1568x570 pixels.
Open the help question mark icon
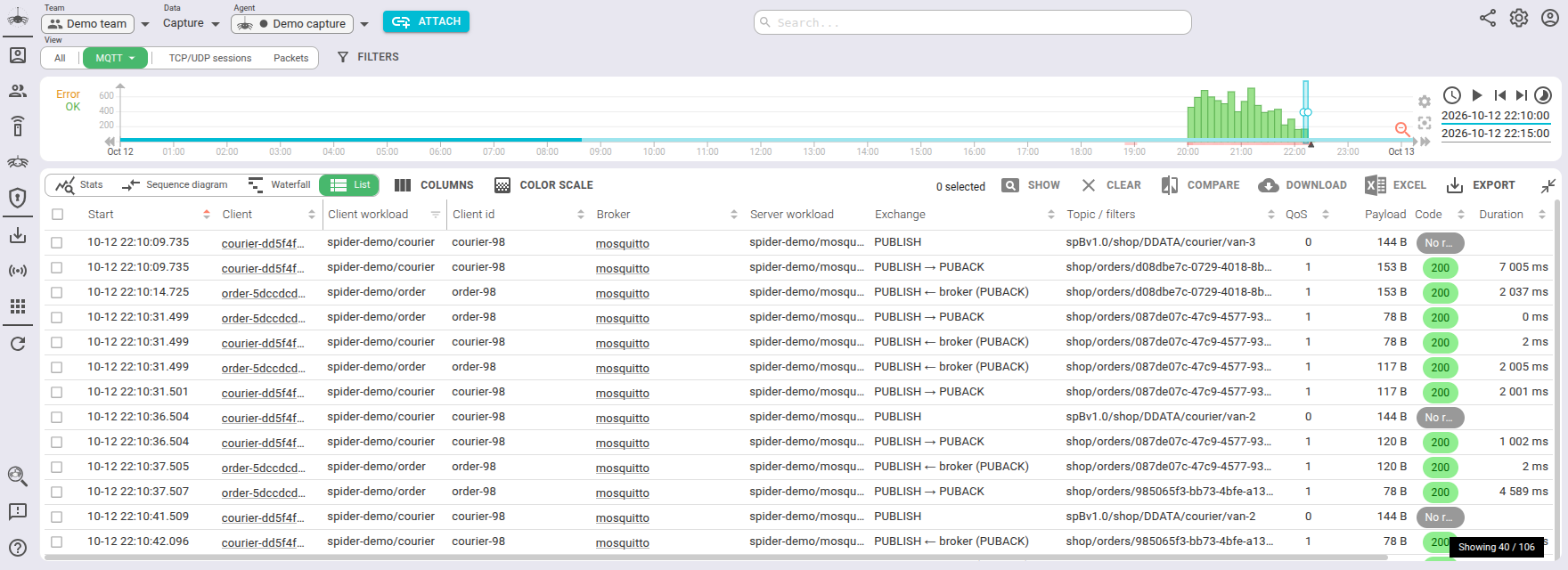coord(18,548)
